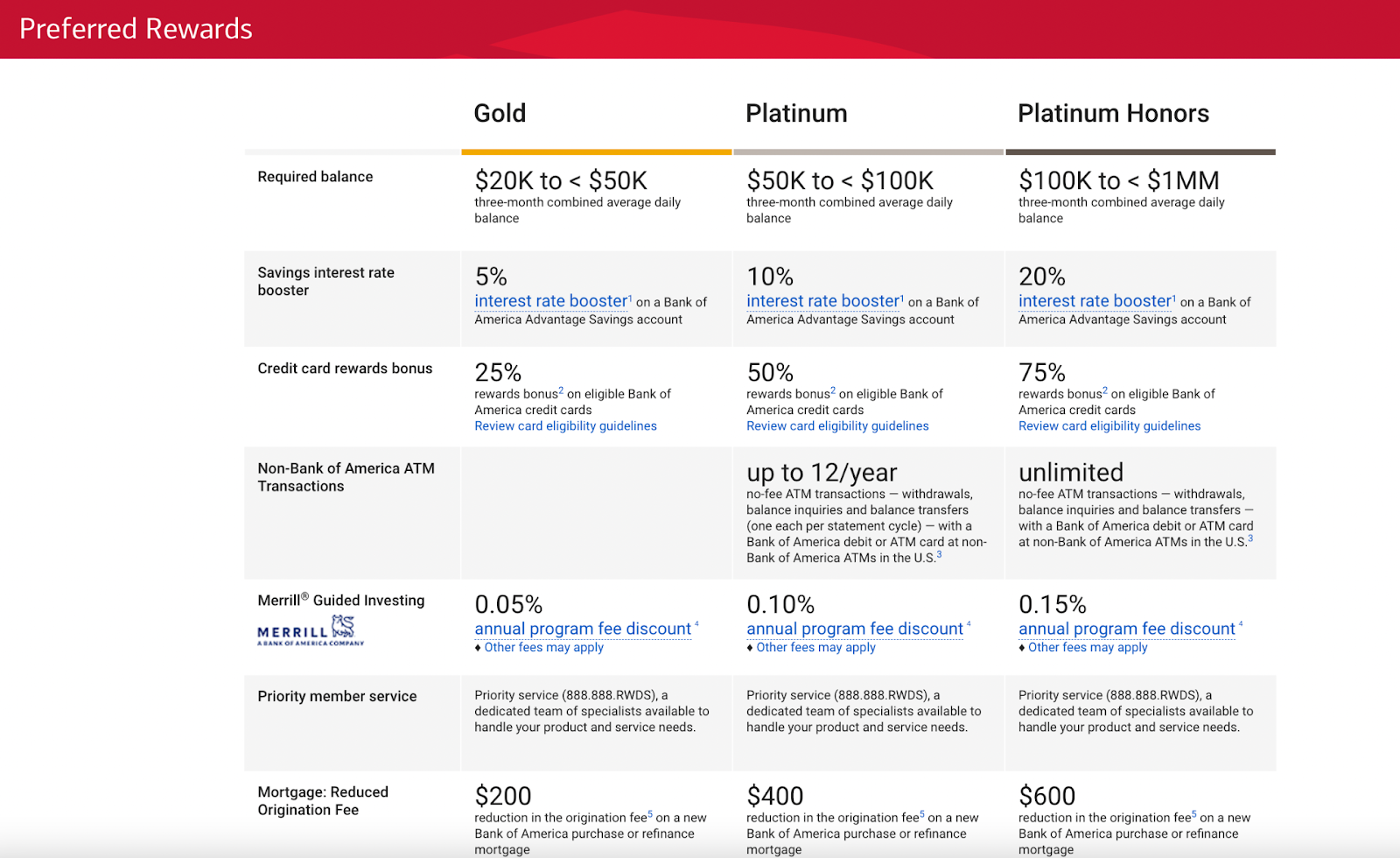Select the Platinum Honors column header
Image resolution: width=1400 pixels, height=858 pixels.
tap(1113, 113)
